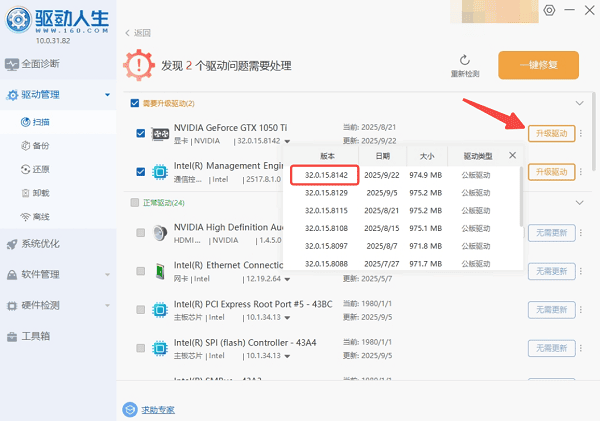Click the 全面诊断 sidebar icon
Image resolution: width=600 pixels, height=421 pixels.
click(x=11, y=65)
